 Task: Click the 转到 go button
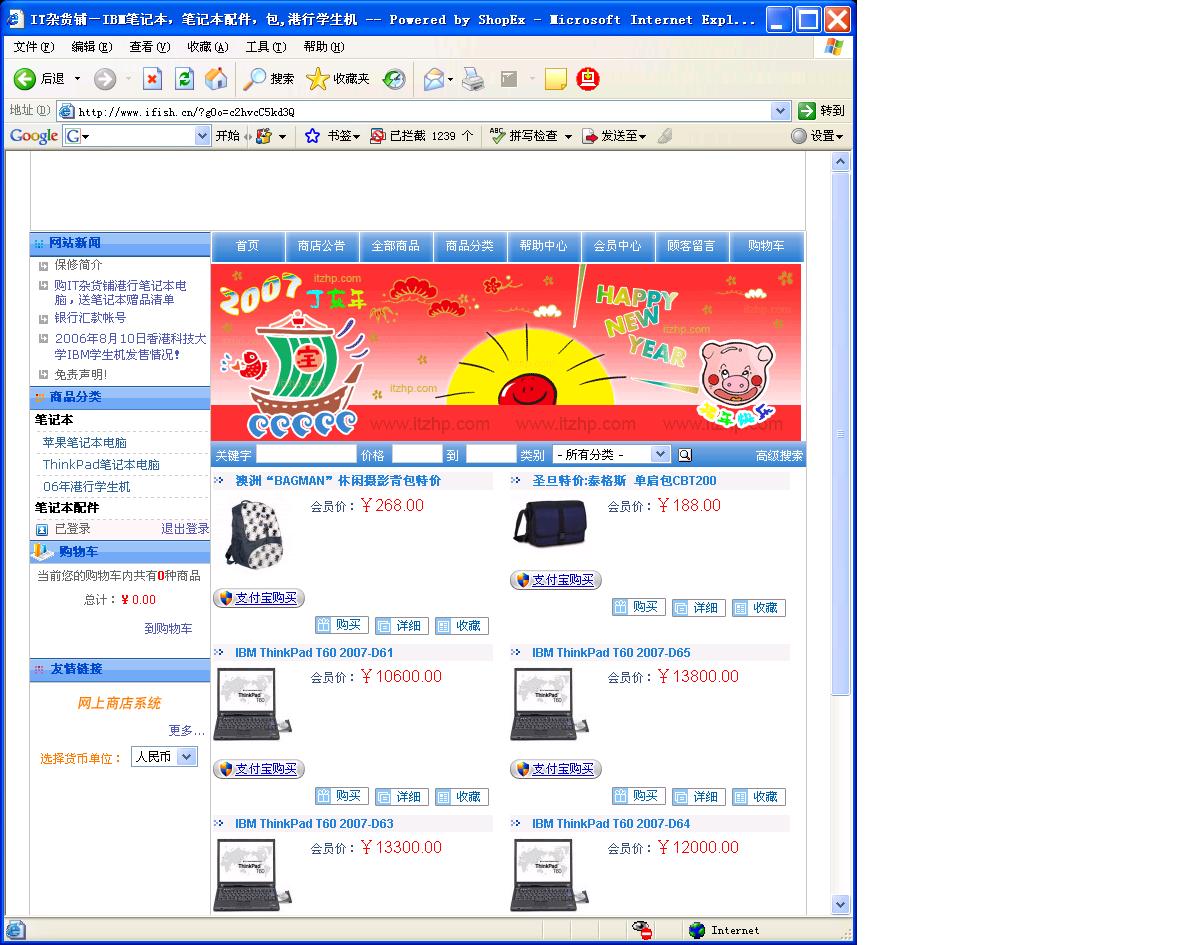pyautogui.click(x=822, y=111)
